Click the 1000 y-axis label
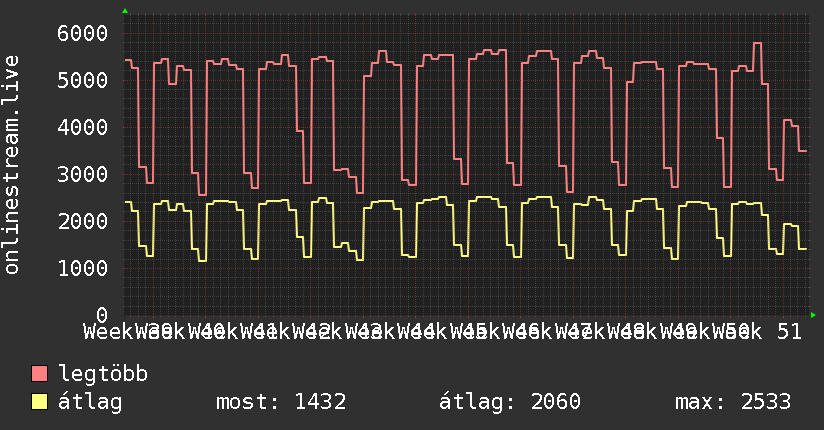824x430 pixels. pyautogui.click(x=83, y=269)
